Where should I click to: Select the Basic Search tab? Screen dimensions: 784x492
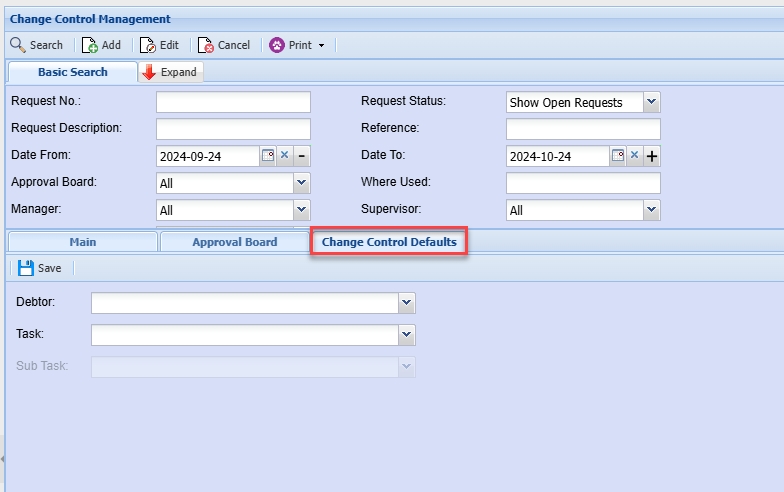pyautogui.click(x=72, y=72)
